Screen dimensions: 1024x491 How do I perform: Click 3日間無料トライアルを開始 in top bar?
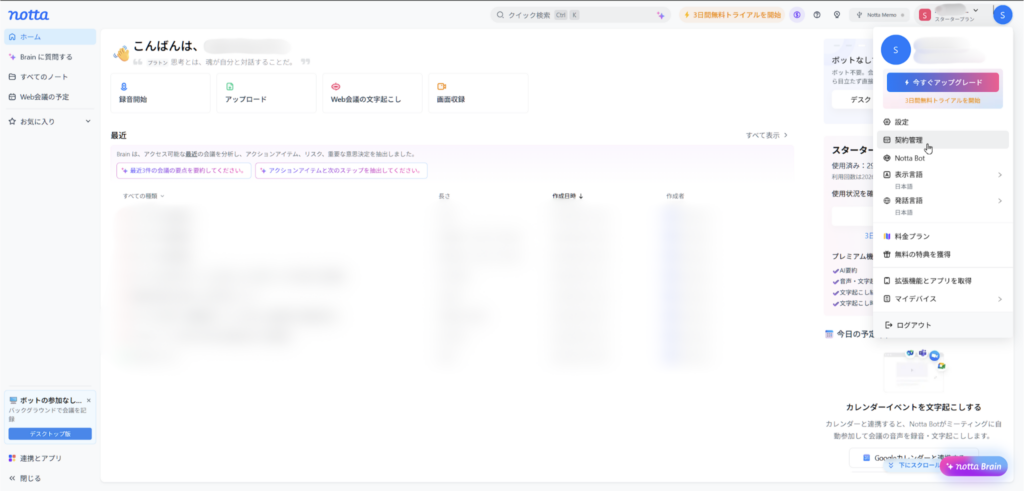pyautogui.click(x=732, y=15)
